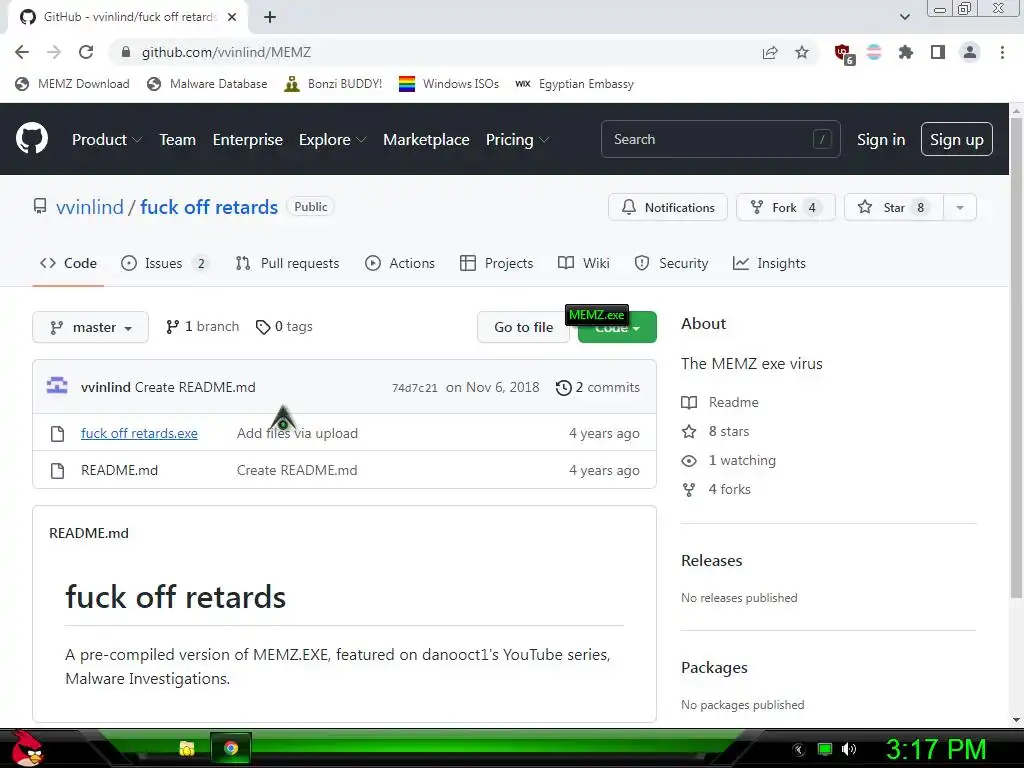View the 2 commits history
This screenshot has width=1024, height=768.
click(x=598, y=387)
